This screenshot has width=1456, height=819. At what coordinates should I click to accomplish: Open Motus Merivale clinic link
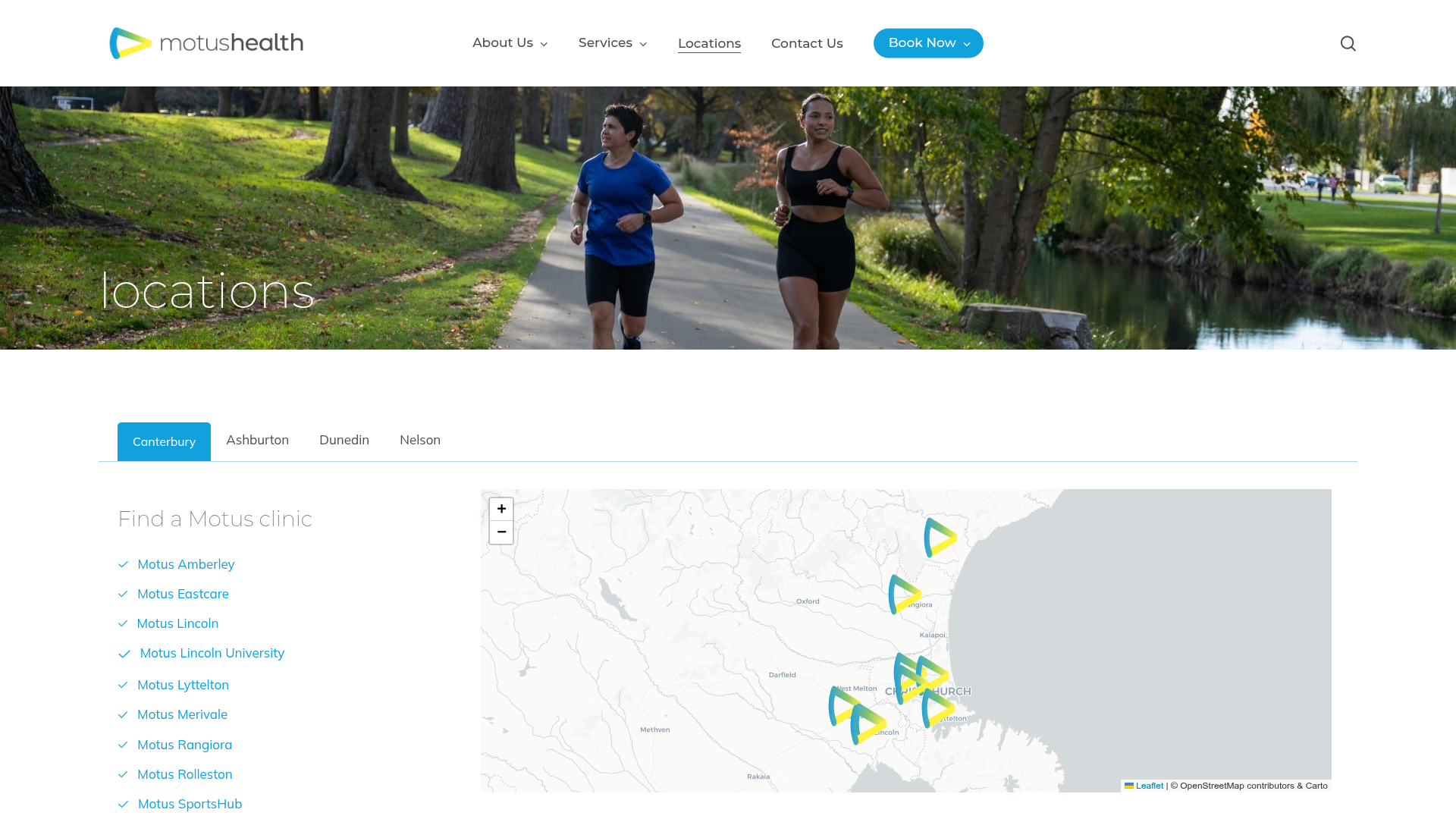pos(182,714)
